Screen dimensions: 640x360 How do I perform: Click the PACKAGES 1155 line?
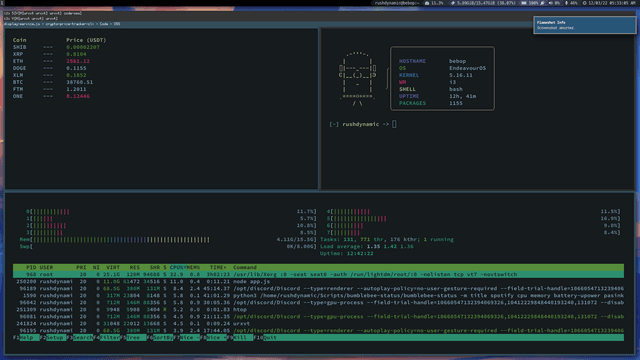431,103
